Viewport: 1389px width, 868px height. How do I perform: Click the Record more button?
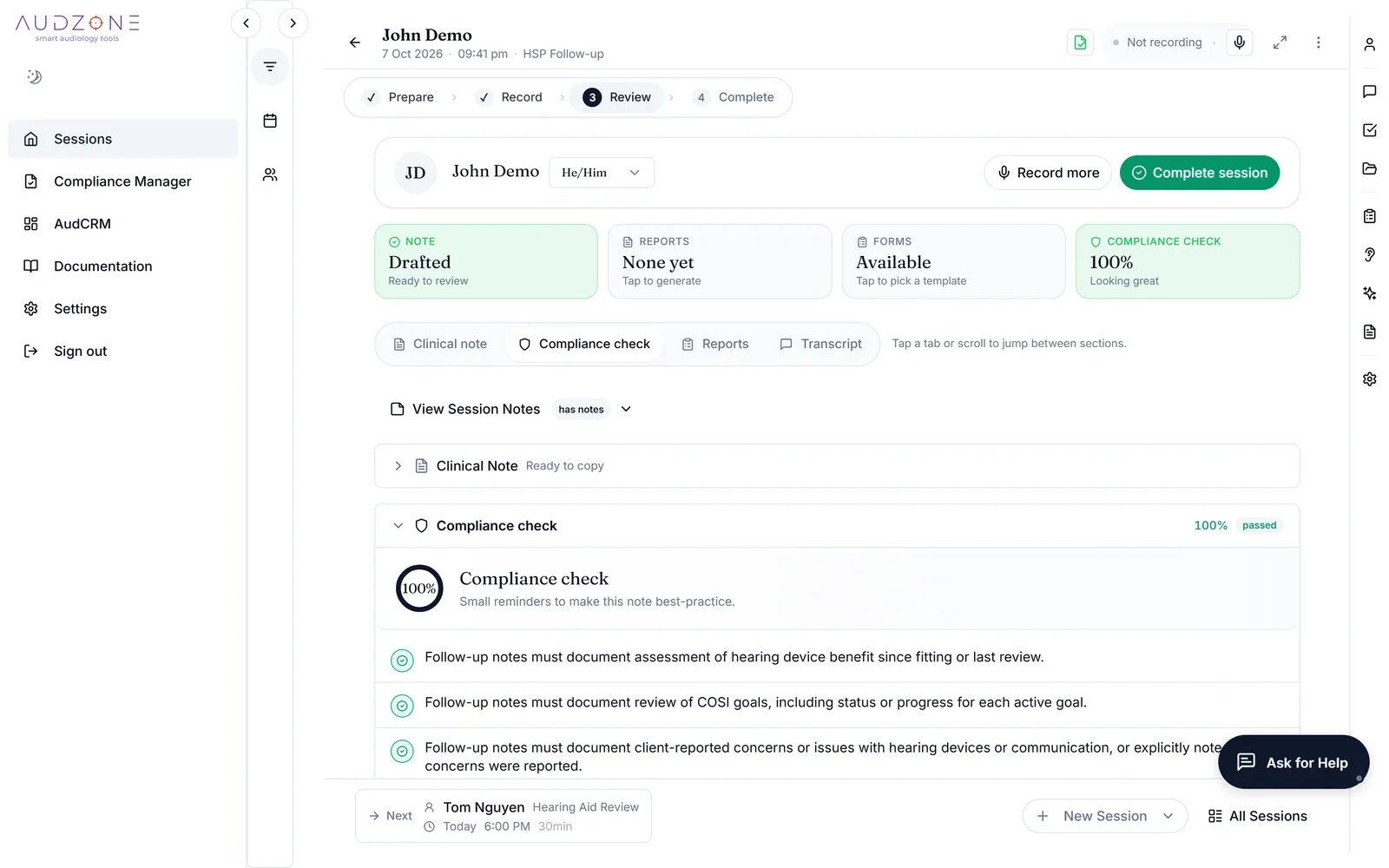[1048, 173]
